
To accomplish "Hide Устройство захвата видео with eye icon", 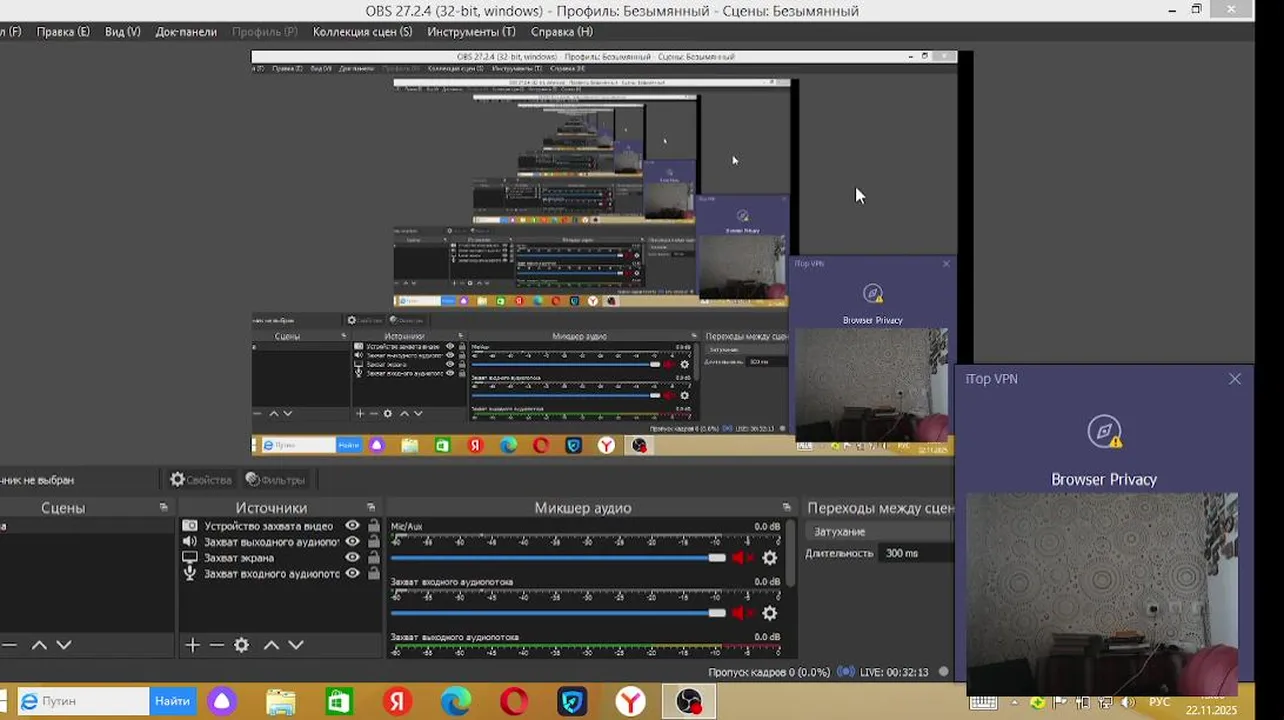I will [352, 526].
